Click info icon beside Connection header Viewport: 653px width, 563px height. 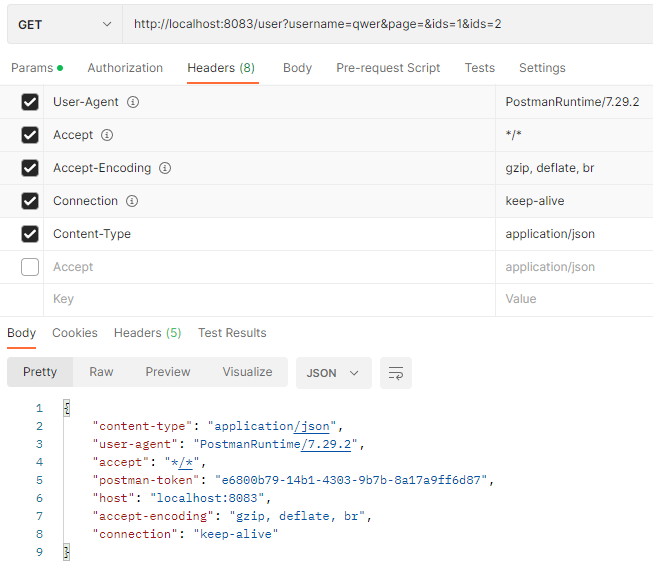(x=132, y=201)
